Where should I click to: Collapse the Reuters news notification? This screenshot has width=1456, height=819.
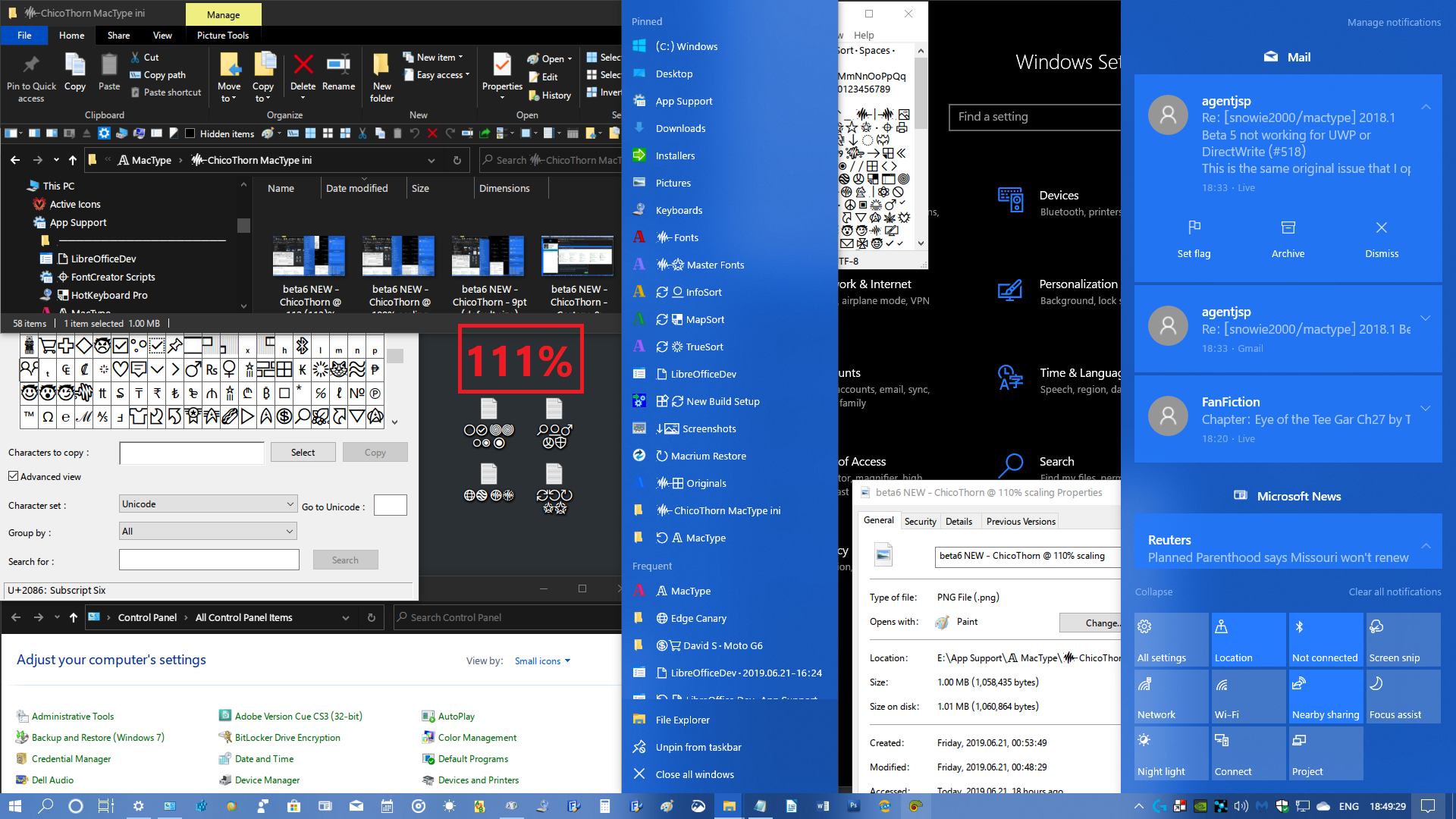(x=1426, y=546)
